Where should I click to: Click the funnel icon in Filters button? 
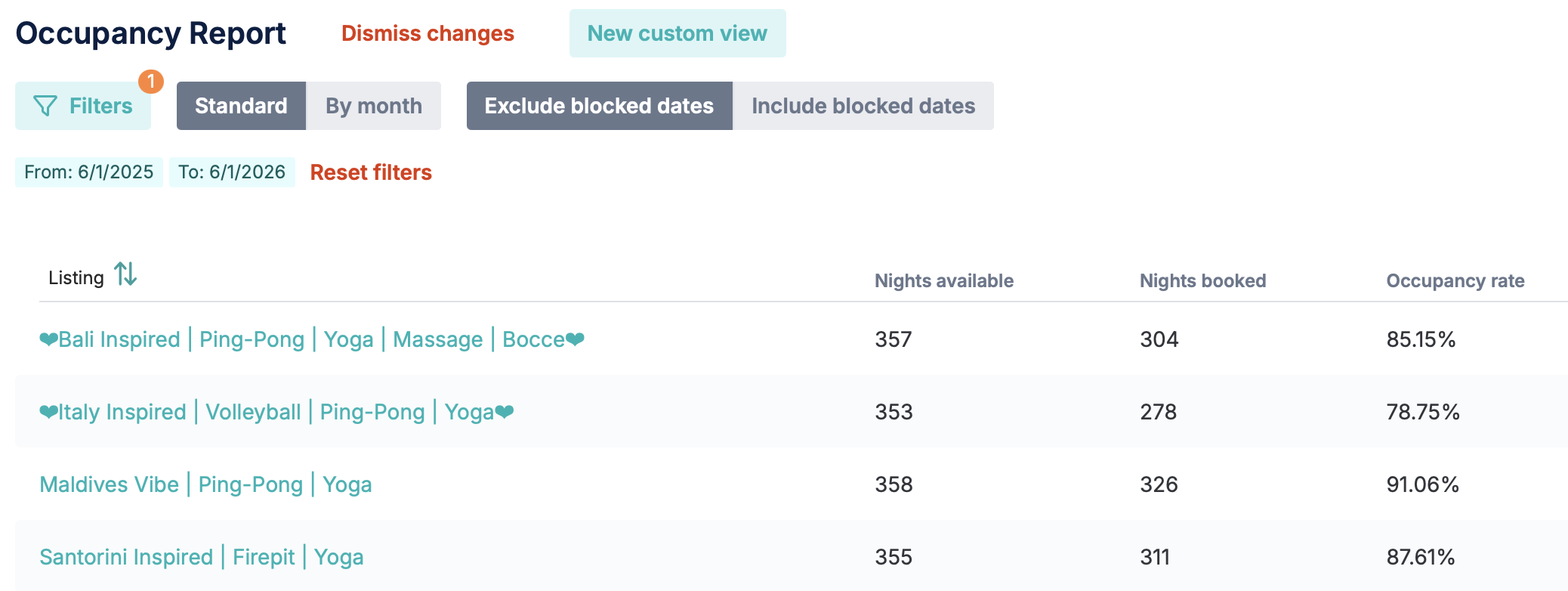click(45, 106)
